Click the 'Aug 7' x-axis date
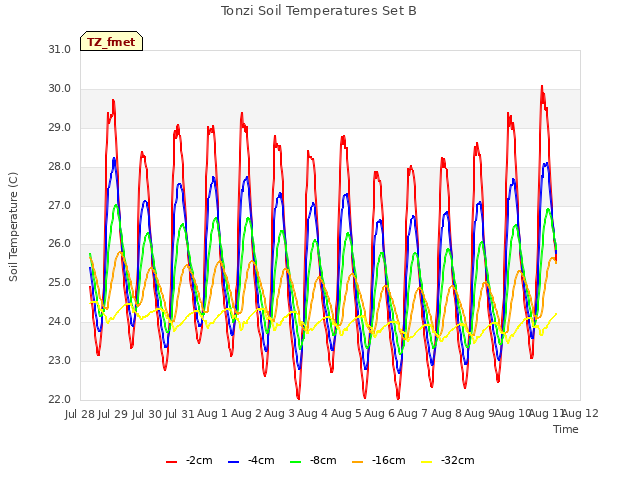 [x=413, y=414]
